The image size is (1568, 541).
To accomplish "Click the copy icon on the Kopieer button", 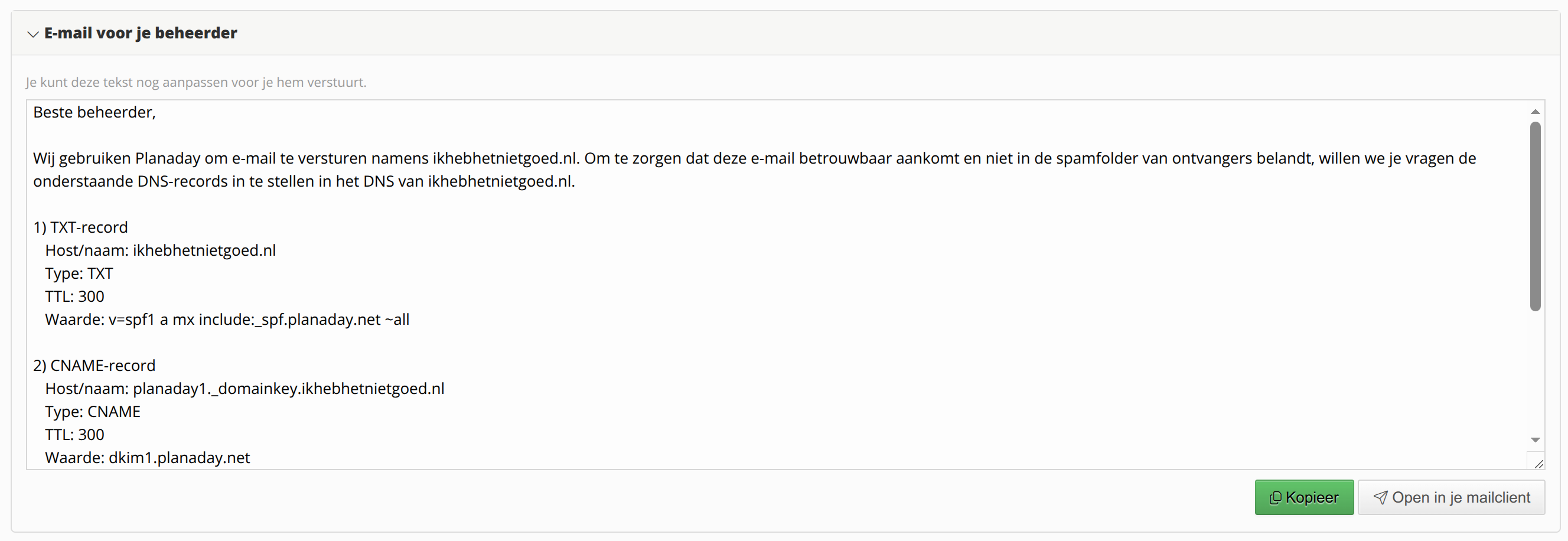I will coord(1274,498).
